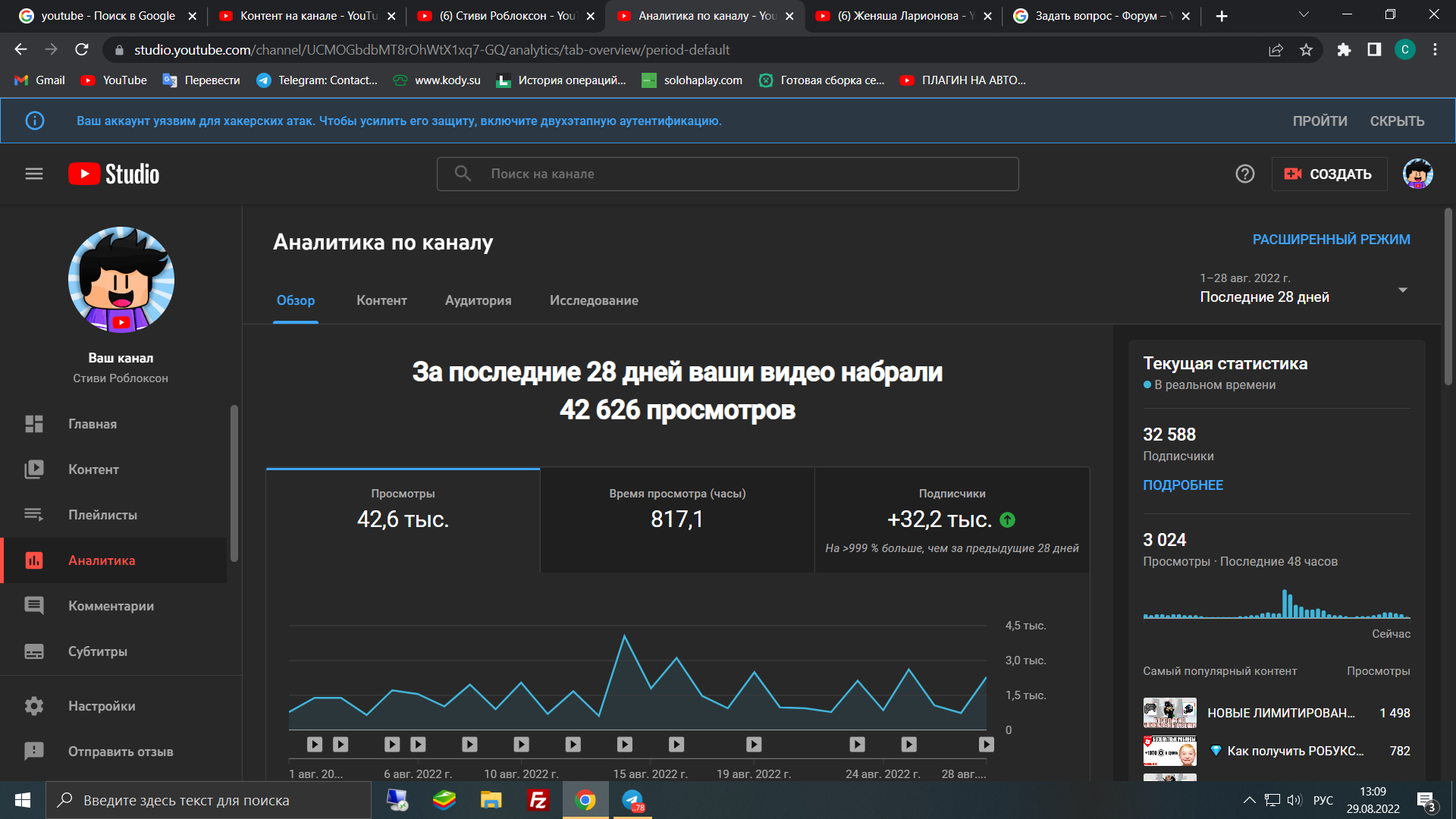Go to Main dashboard in the sidebar
The width and height of the screenshot is (1456, 819).
[92, 424]
